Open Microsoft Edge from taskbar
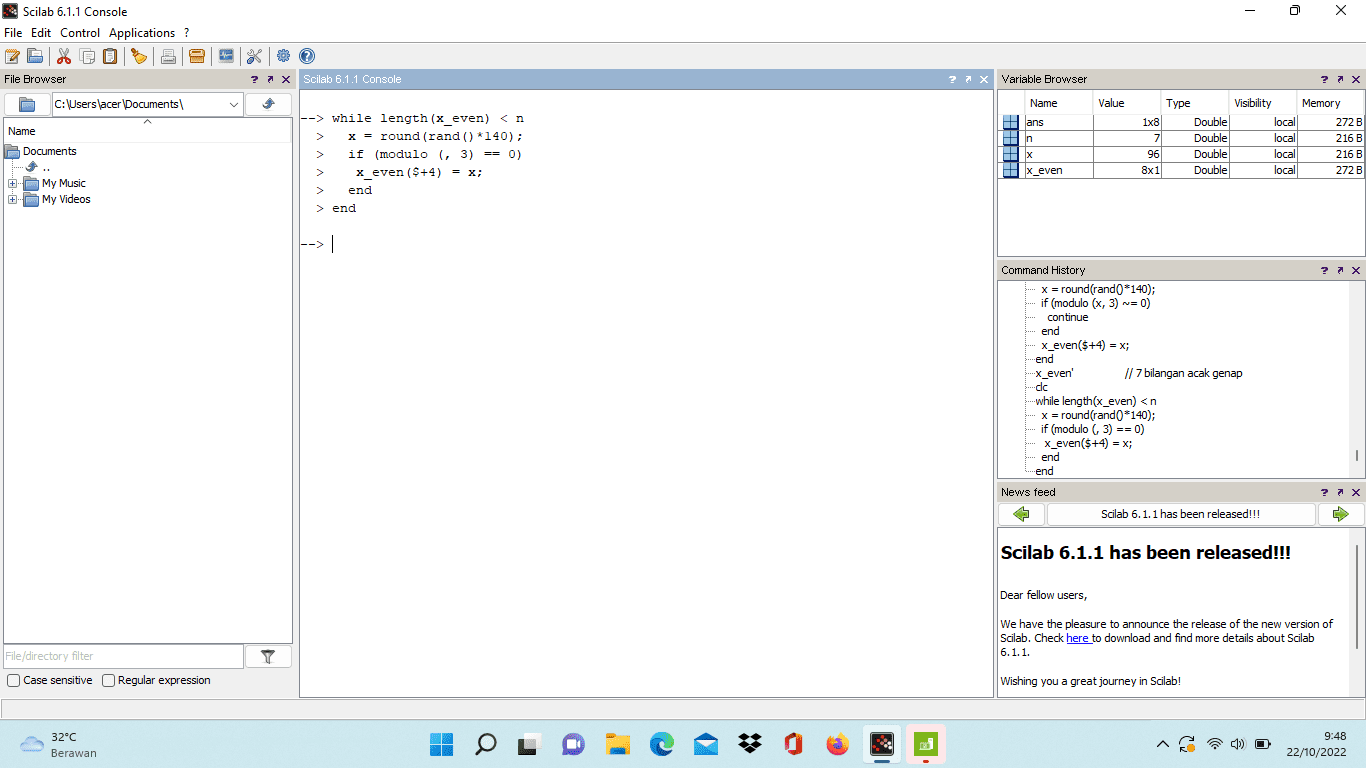Viewport: 1366px width, 768px height. click(661, 744)
